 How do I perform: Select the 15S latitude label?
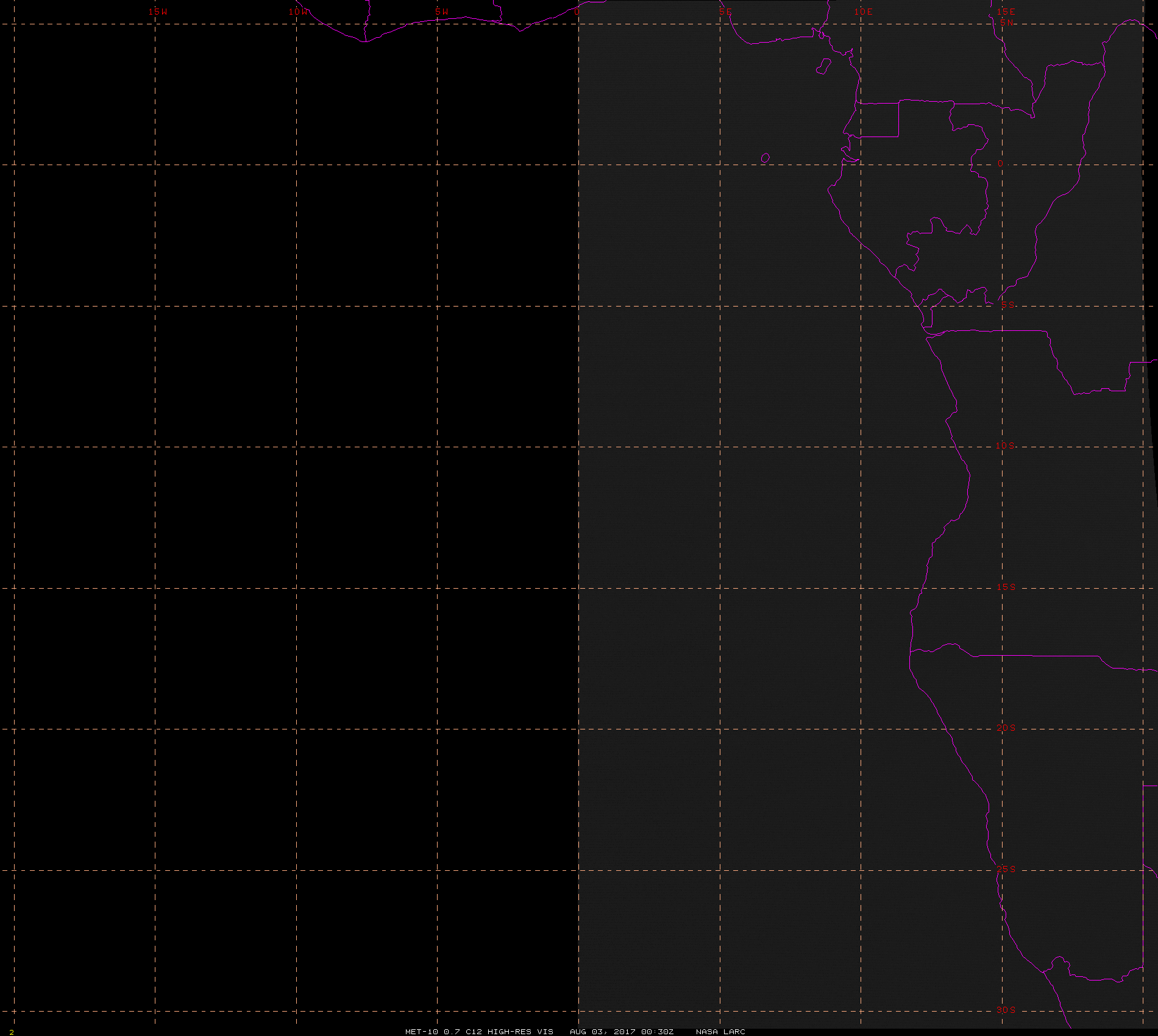(1006, 587)
